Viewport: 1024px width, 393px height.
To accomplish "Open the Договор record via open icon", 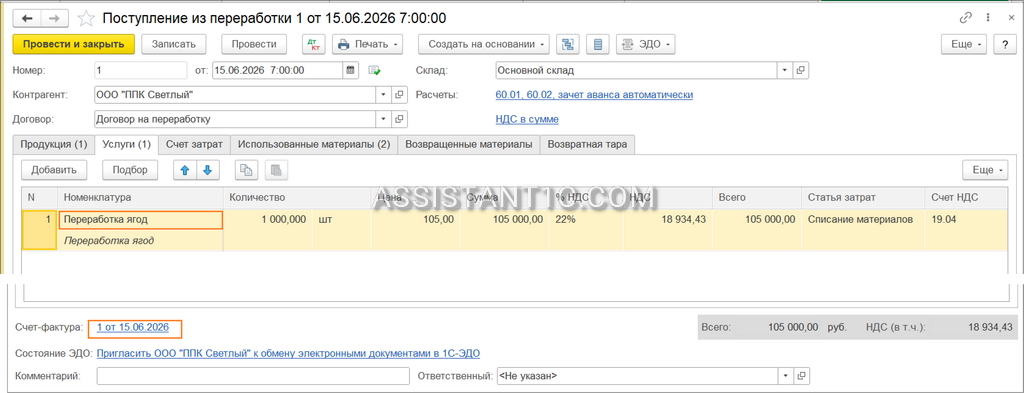I will (400, 119).
